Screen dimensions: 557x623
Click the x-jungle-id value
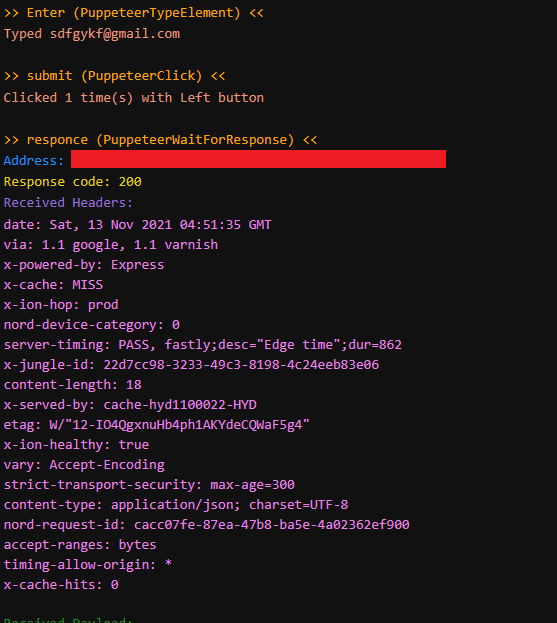click(x=241, y=365)
